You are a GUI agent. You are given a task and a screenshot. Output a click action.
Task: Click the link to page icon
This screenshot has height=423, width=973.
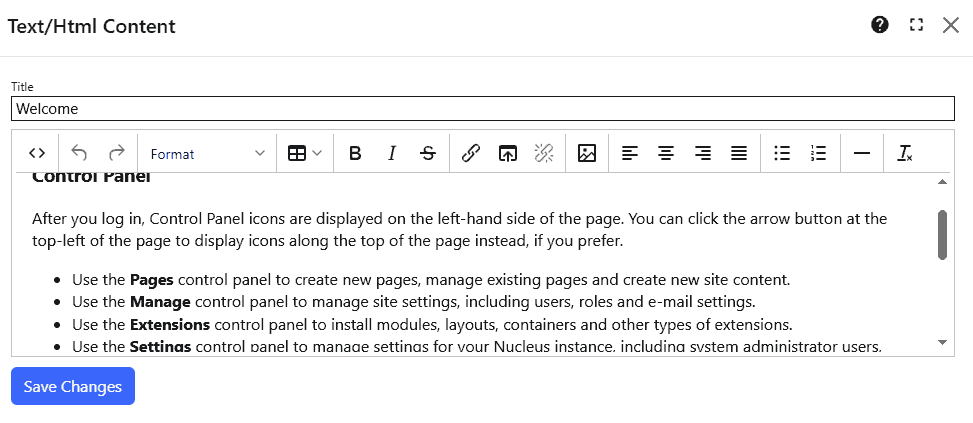[508, 153]
